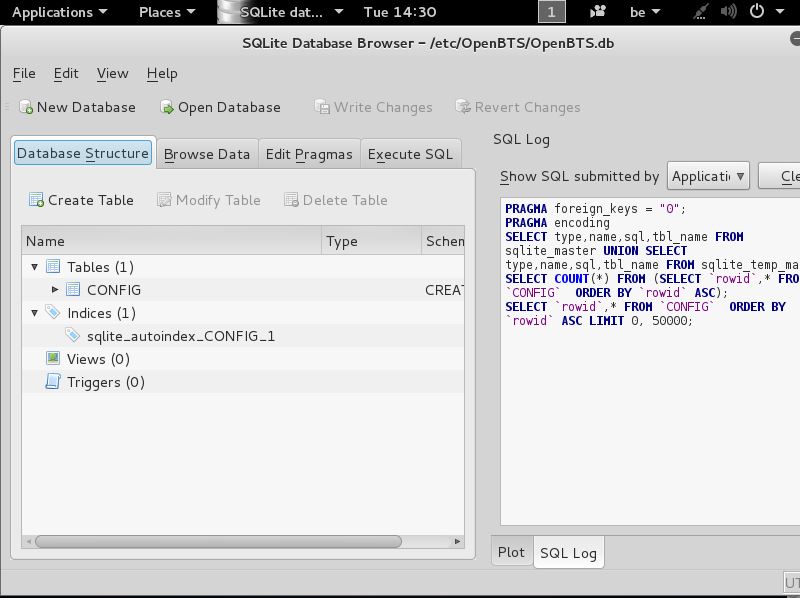Switch to the Edit Pragmas tab
800x598 pixels.
click(309, 154)
